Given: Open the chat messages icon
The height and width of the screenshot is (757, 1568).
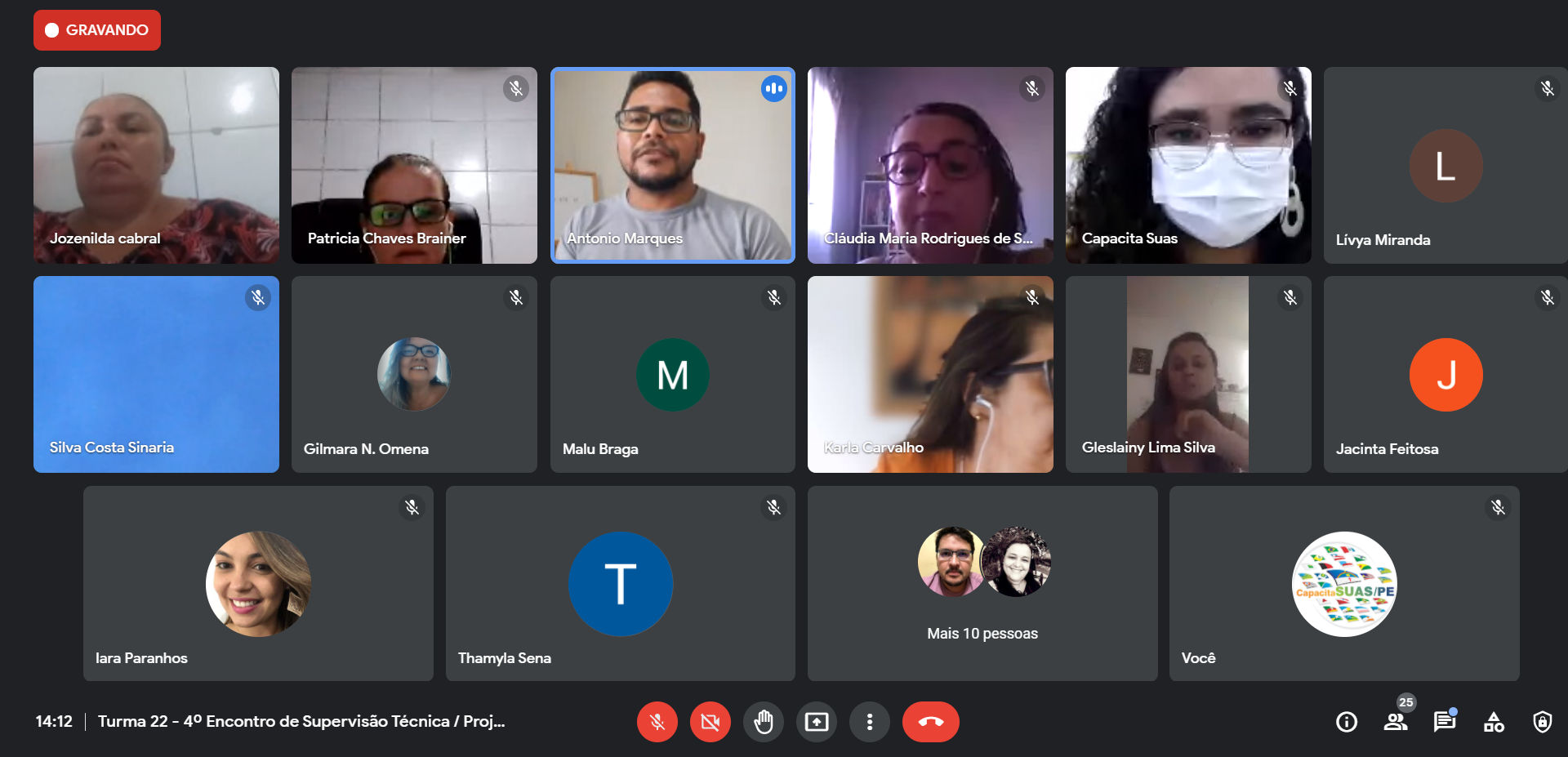Looking at the screenshot, I should [x=1445, y=721].
